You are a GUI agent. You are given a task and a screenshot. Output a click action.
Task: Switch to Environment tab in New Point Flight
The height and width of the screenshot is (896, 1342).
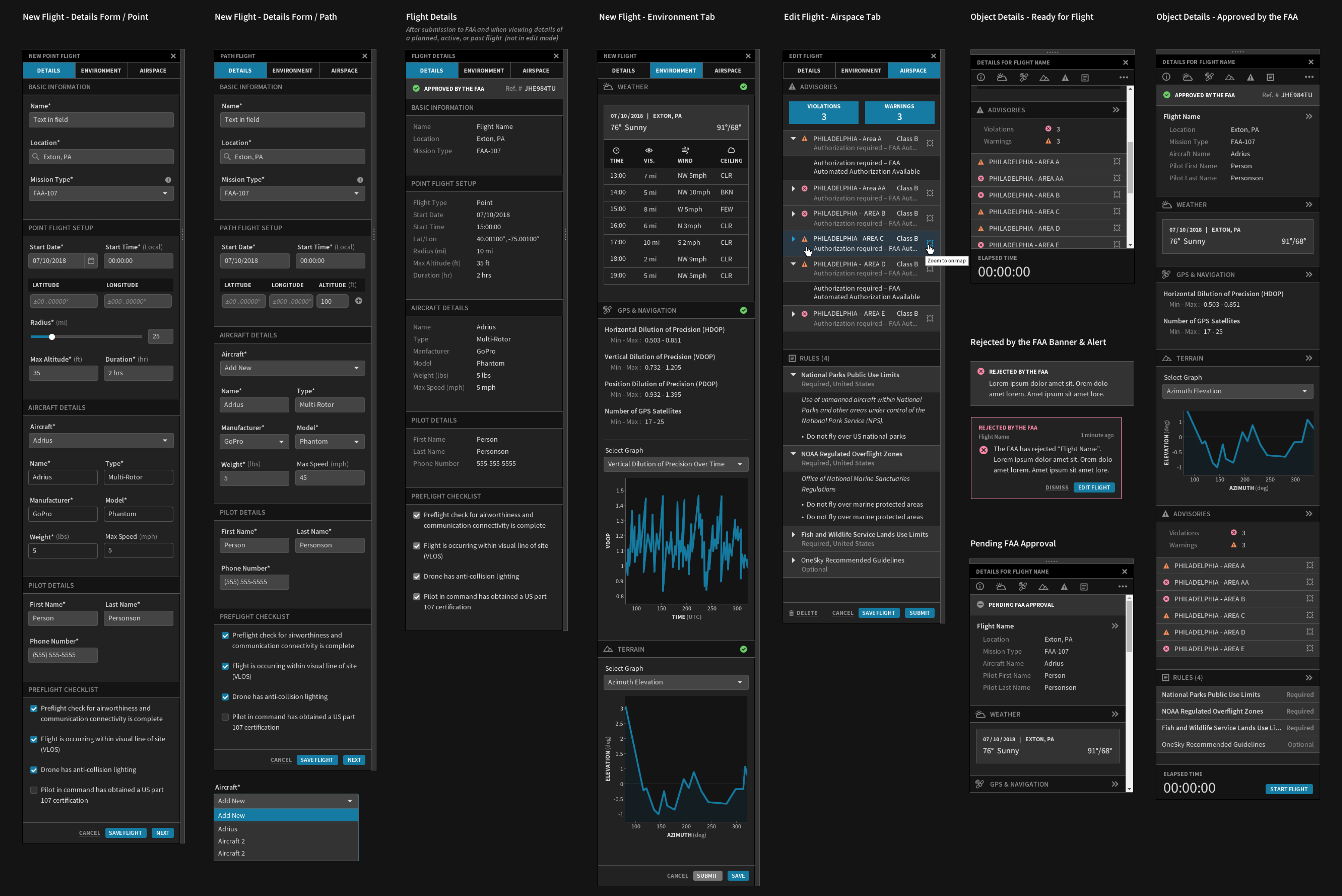[101, 71]
